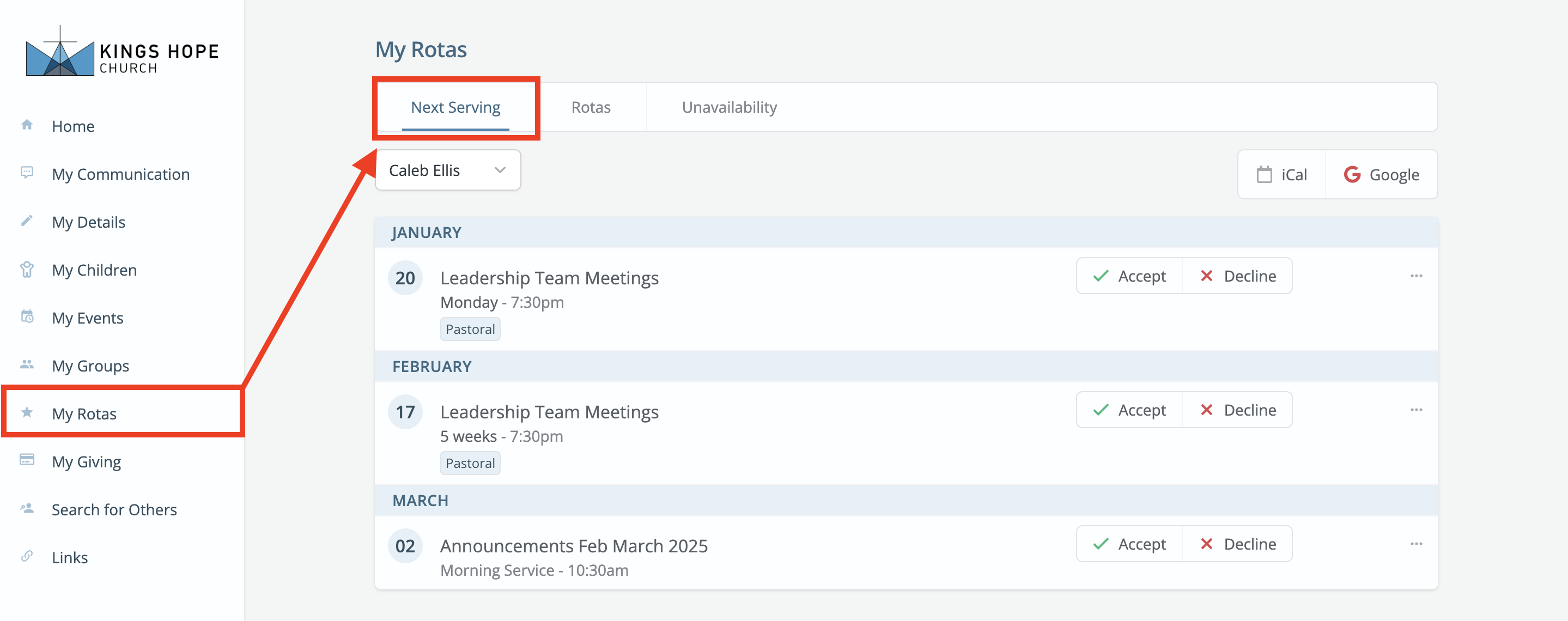Click the Google G logo icon

1352,175
